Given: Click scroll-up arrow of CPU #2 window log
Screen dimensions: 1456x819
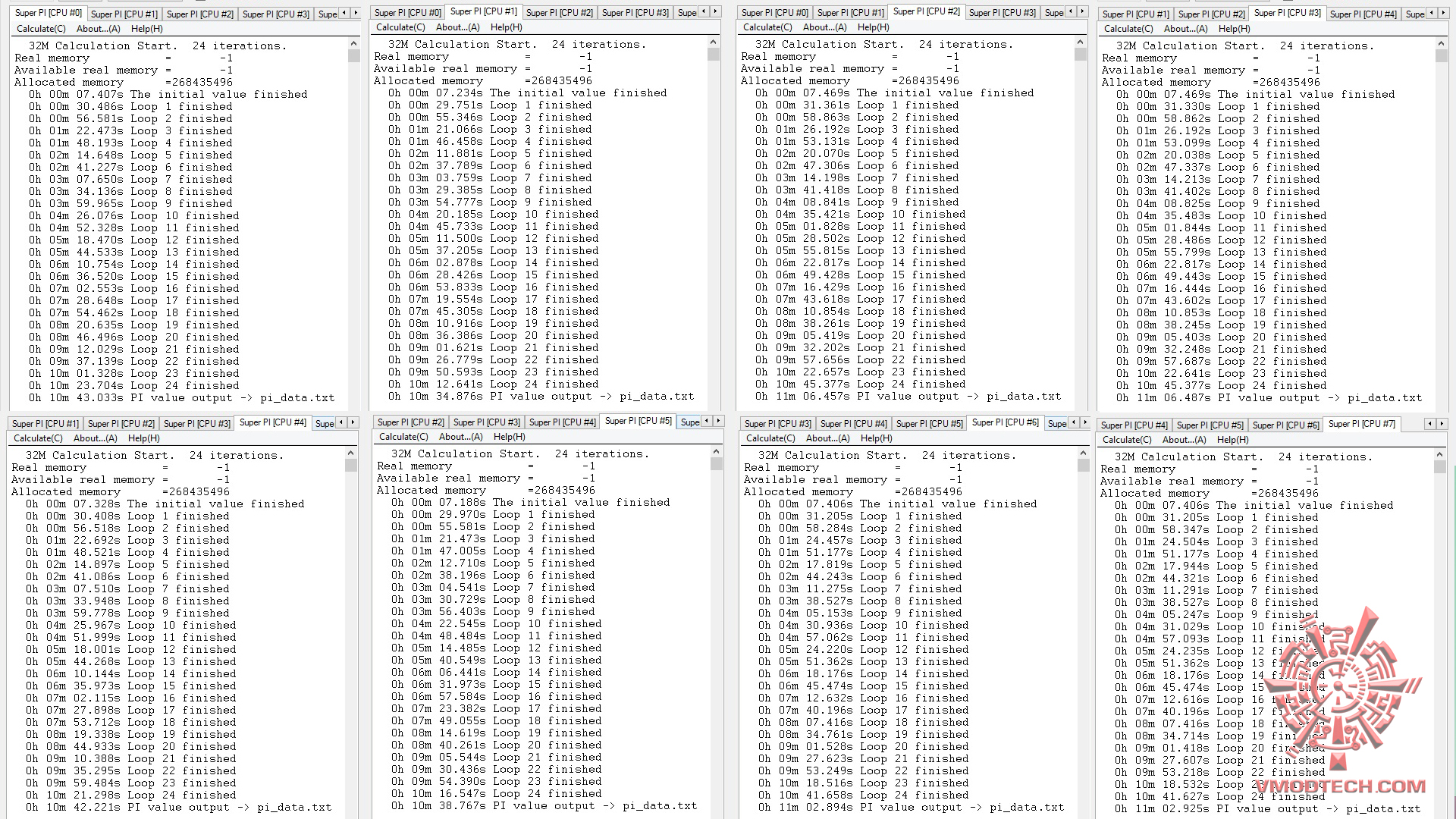Looking at the screenshot, I should pyautogui.click(x=1081, y=43).
